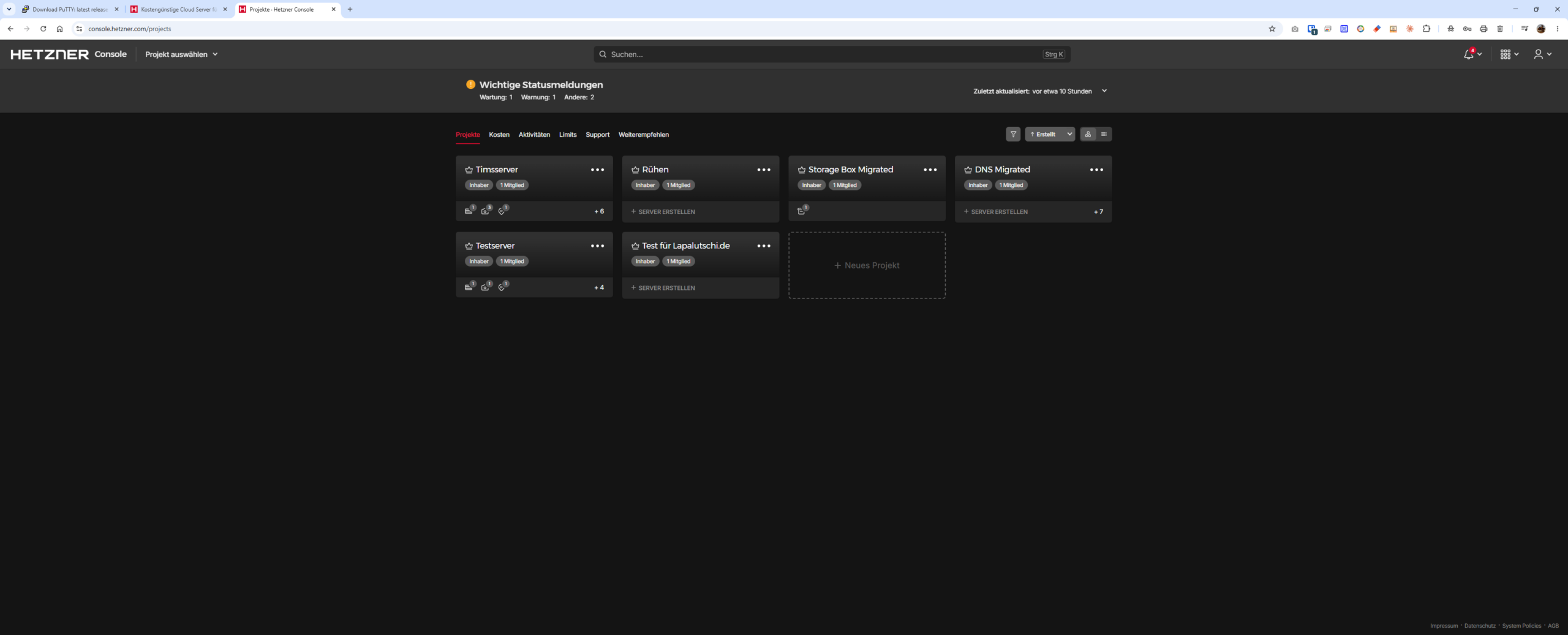Open the three-dot menu of Rühen
Viewport: 1568px width, 635px height.
[764, 170]
